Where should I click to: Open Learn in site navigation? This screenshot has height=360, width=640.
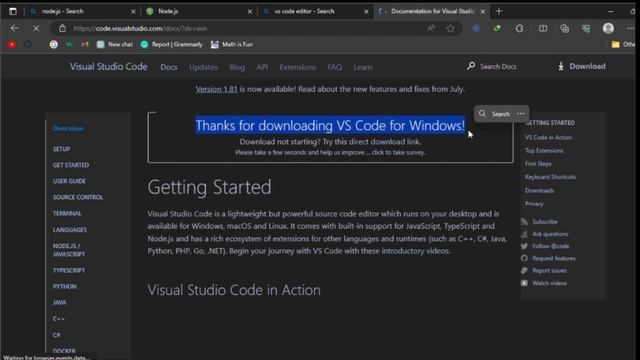362,67
